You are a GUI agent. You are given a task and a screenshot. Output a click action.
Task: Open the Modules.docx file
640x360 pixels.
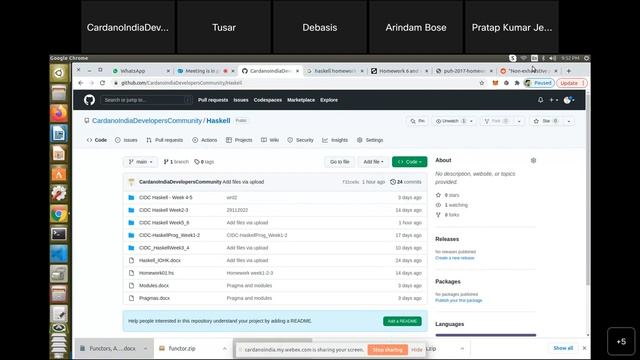pyautogui.click(x=153, y=286)
